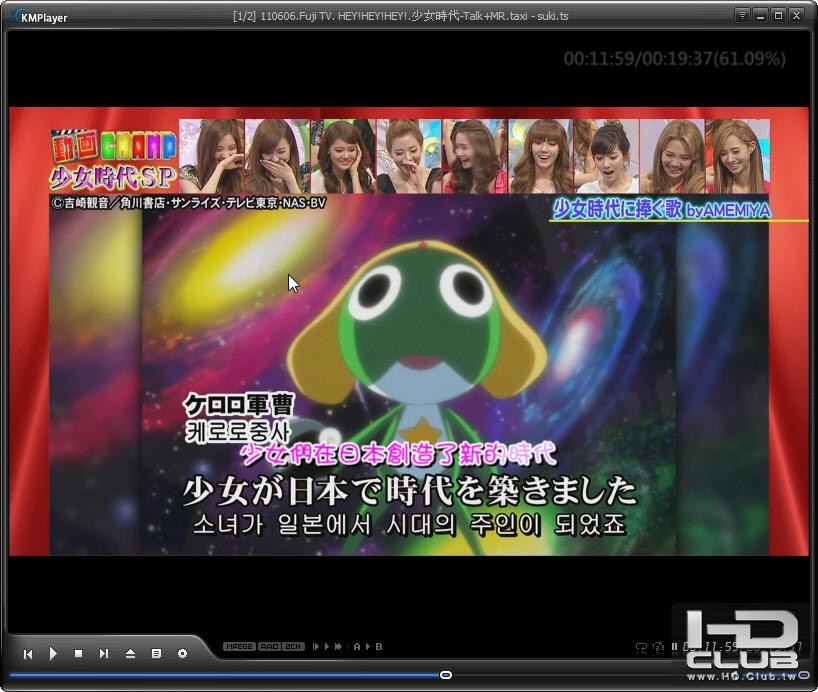
Task: Set repeat point B
Action: (379, 647)
